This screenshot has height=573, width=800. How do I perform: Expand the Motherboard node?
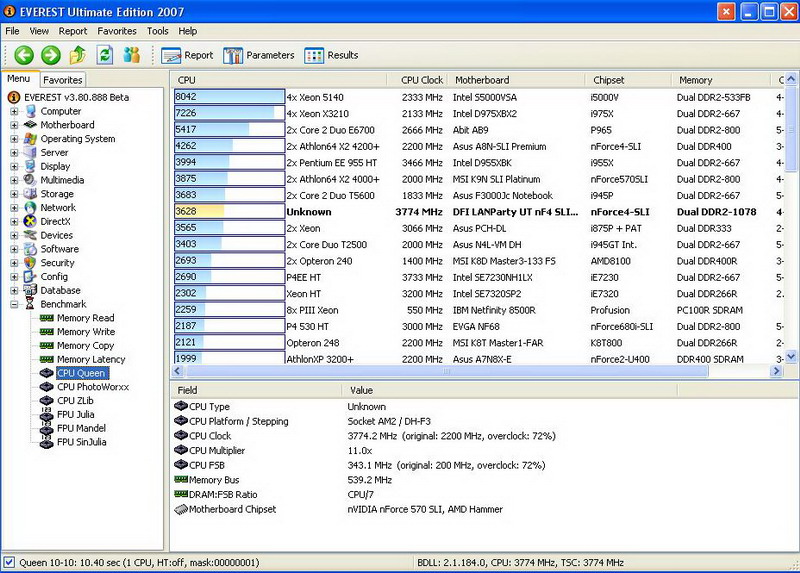[14, 124]
